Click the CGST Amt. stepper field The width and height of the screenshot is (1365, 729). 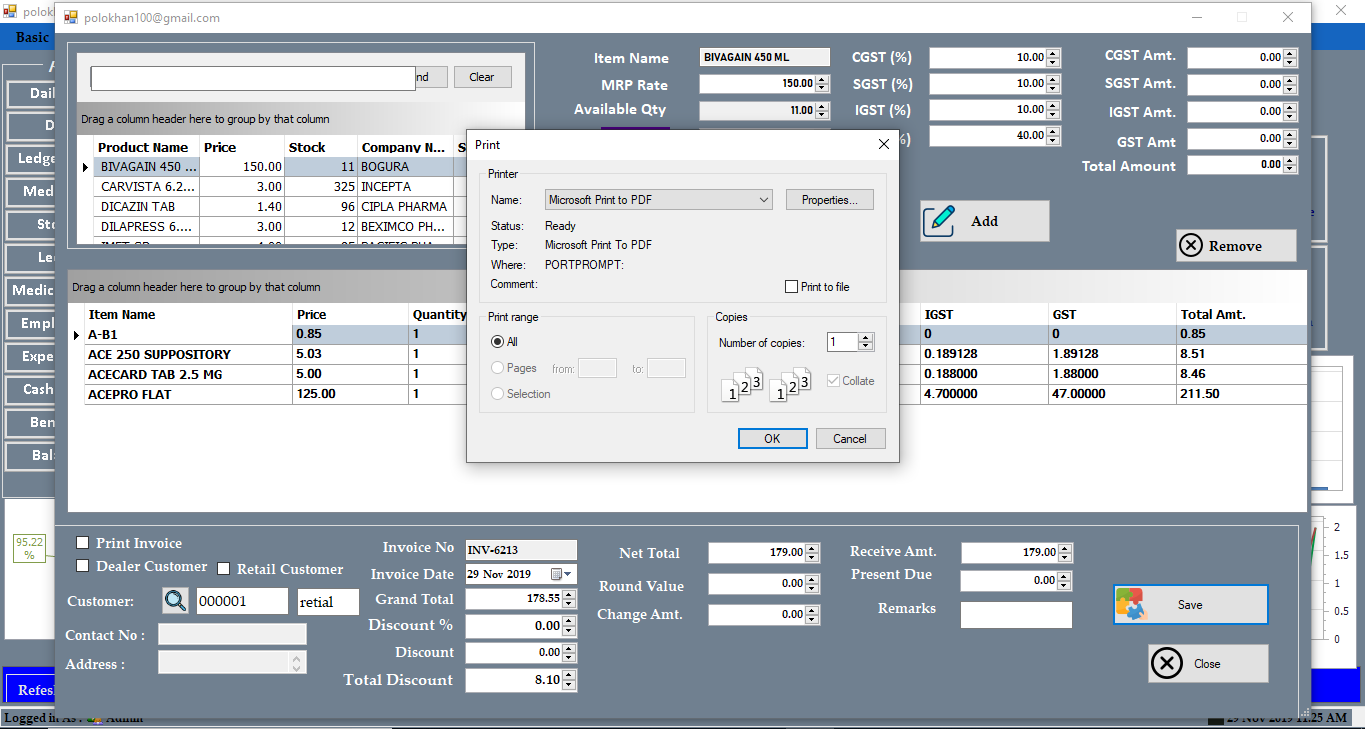tap(1243, 58)
